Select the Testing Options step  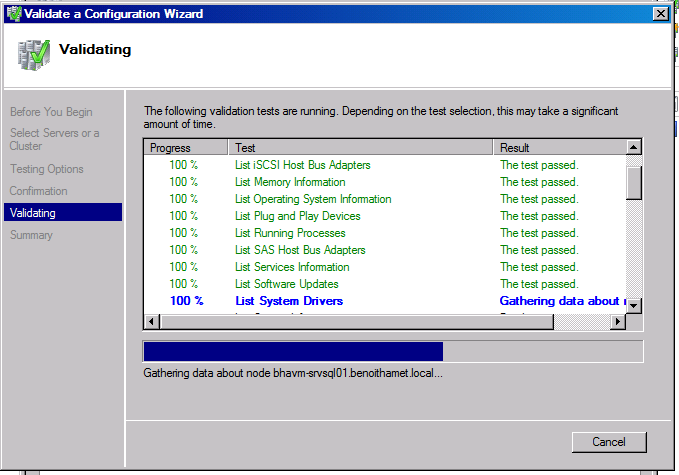tap(47, 169)
